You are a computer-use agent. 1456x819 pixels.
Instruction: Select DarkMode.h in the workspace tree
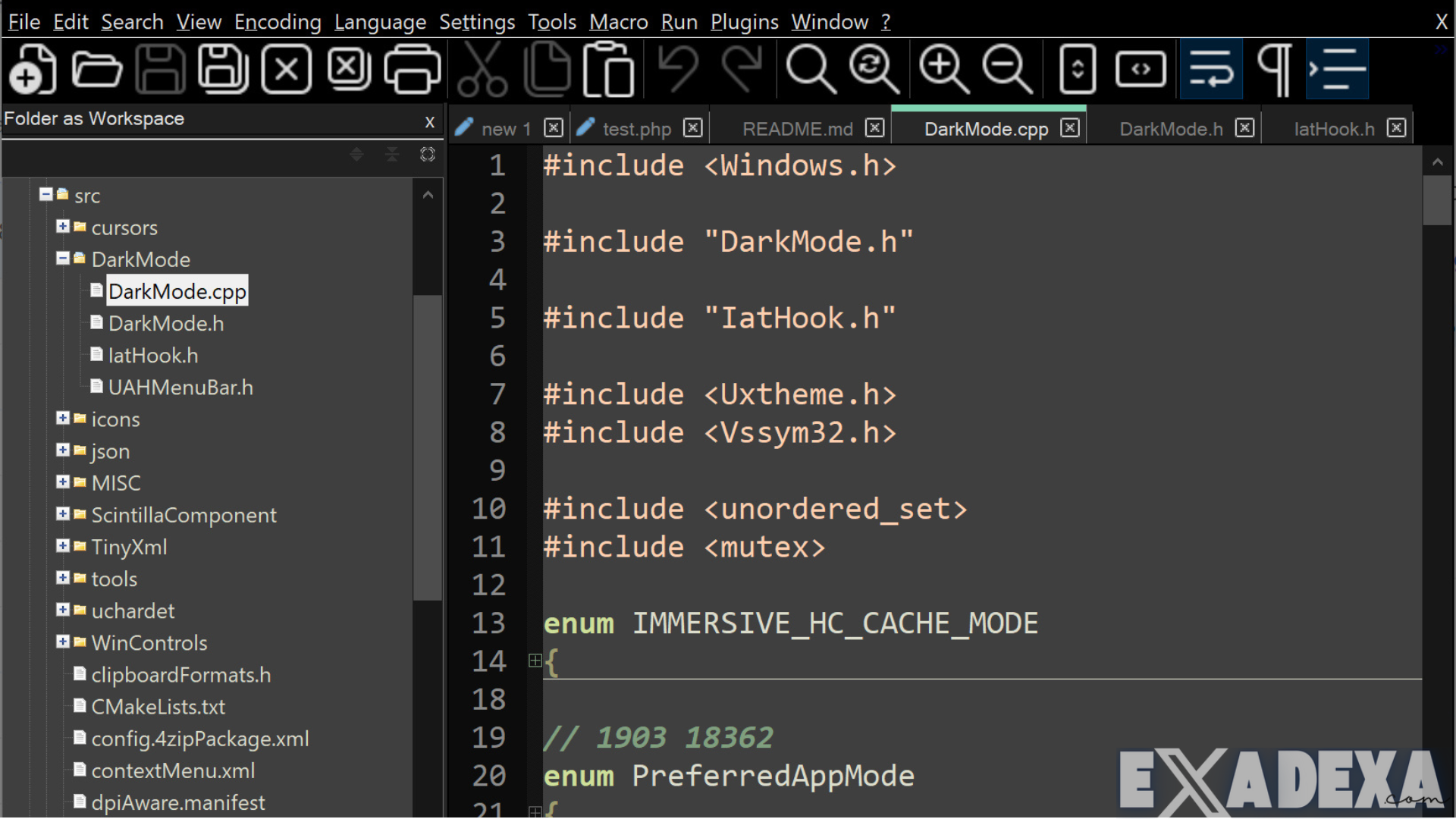[x=166, y=323]
